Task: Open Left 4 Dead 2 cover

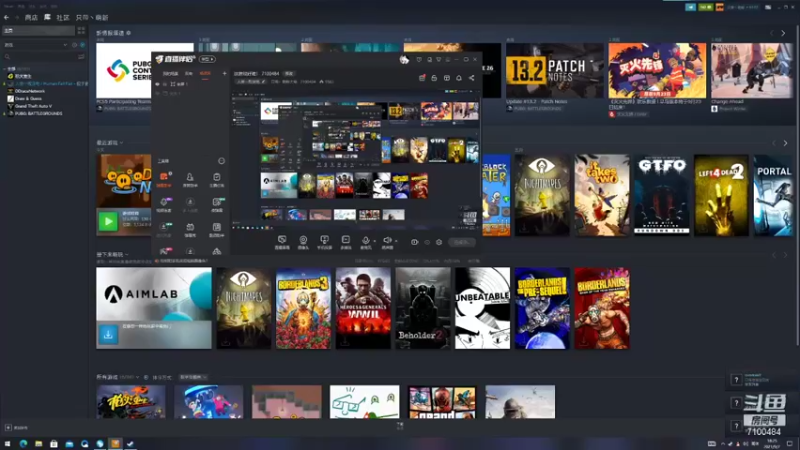Action: tap(721, 195)
